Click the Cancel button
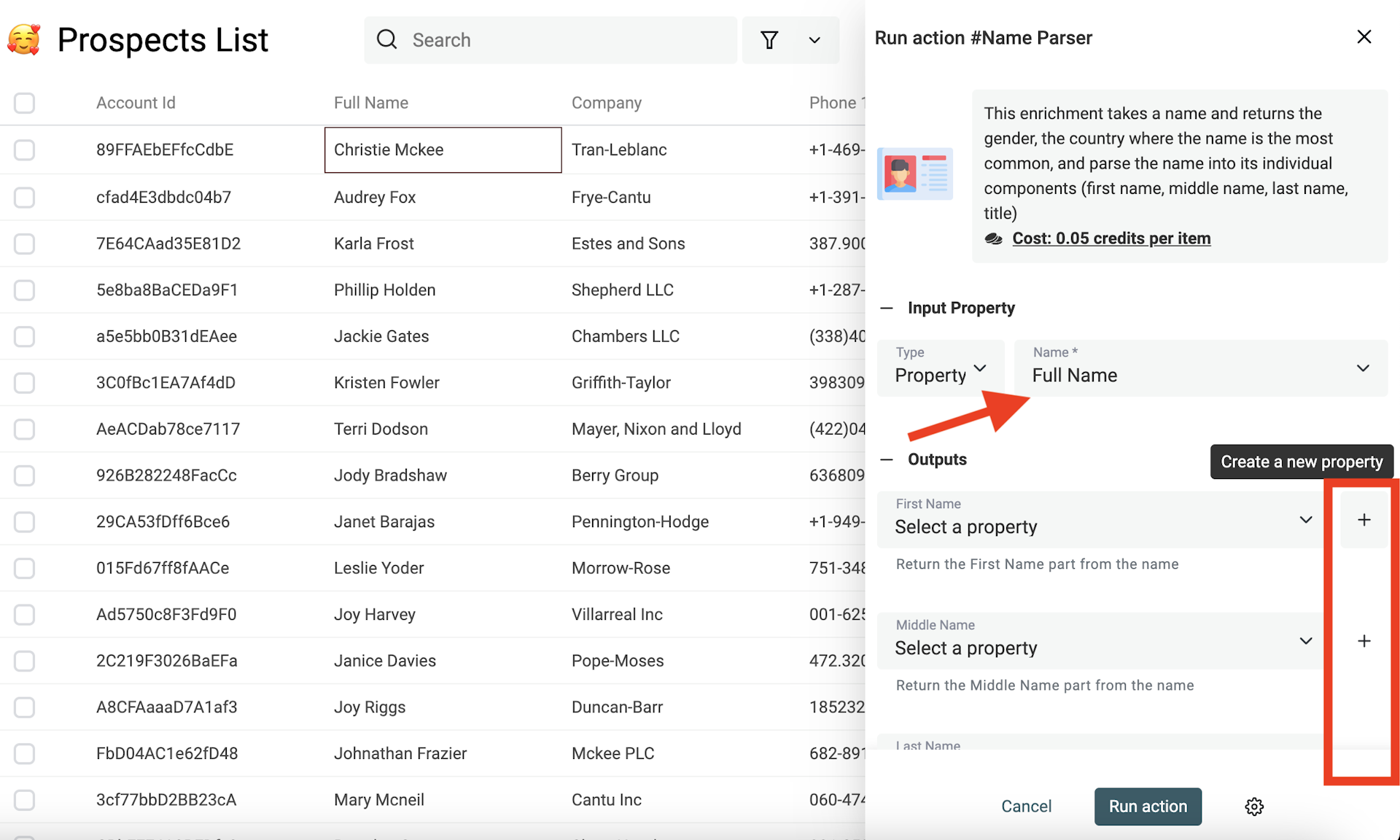1400x840 pixels. [x=1026, y=806]
